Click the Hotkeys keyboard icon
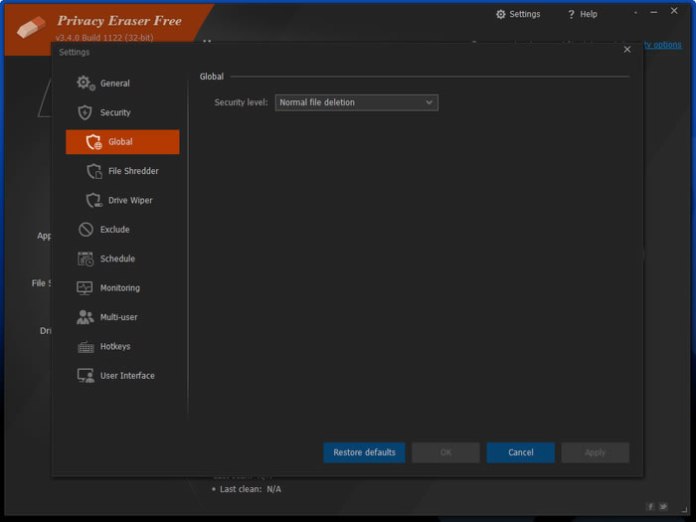 [x=86, y=346]
